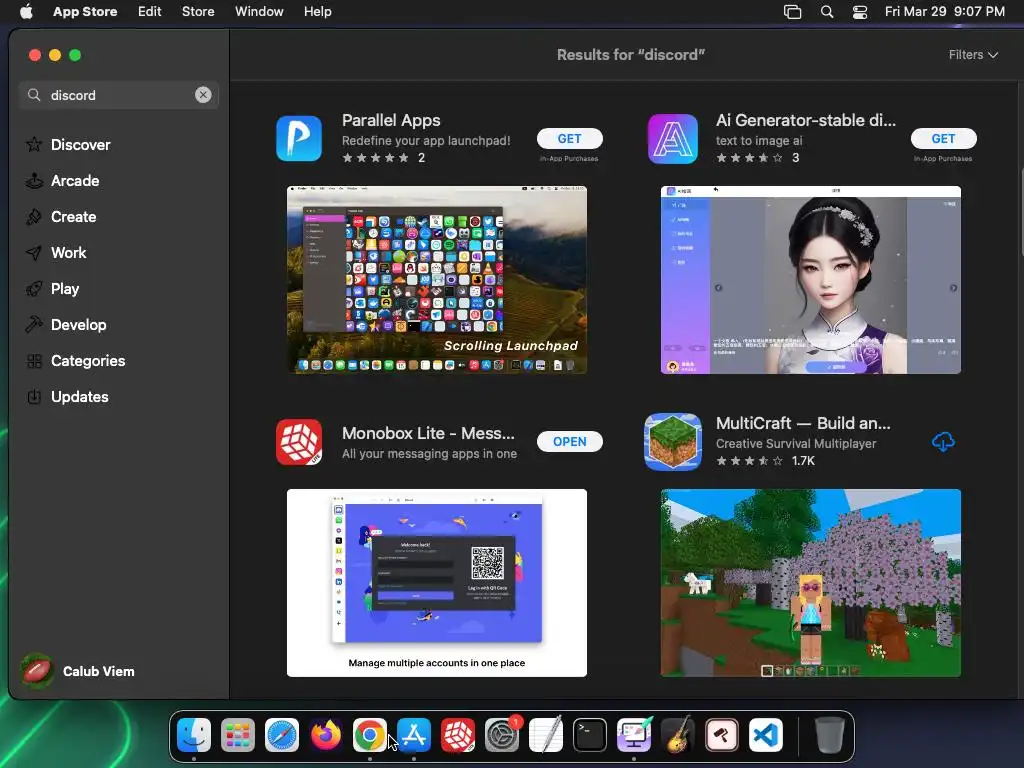View Monobox multiple accounts screenshot
The width and height of the screenshot is (1024, 768).
pyautogui.click(x=437, y=583)
